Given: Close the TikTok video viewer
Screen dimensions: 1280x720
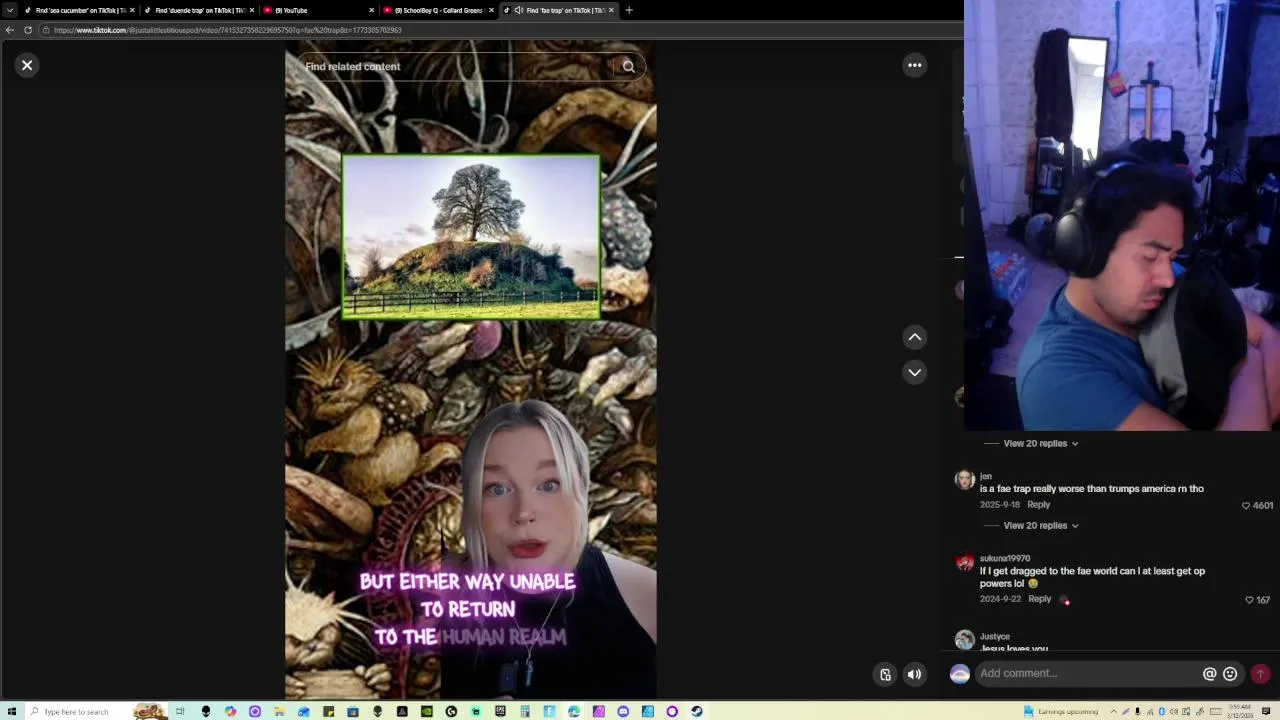Looking at the screenshot, I should click(x=27, y=65).
